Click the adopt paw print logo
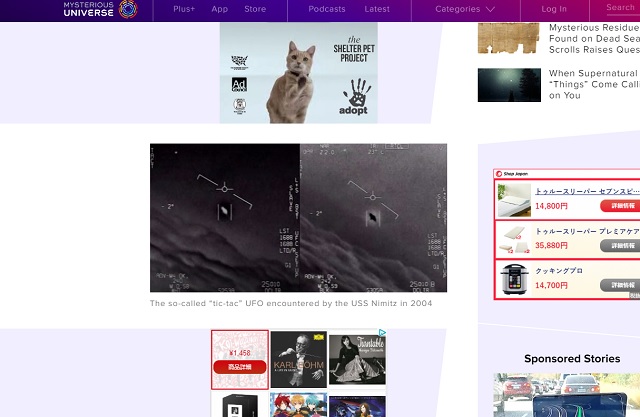The image size is (640, 417). click(x=355, y=97)
